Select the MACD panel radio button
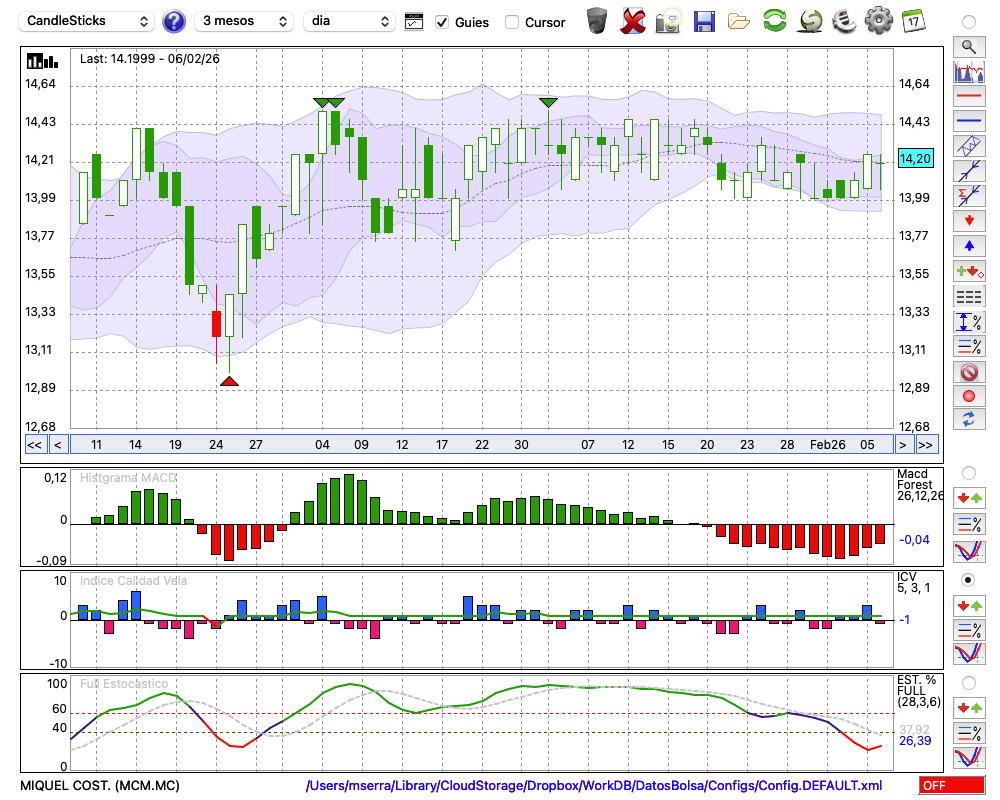 [x=968, y=473]
